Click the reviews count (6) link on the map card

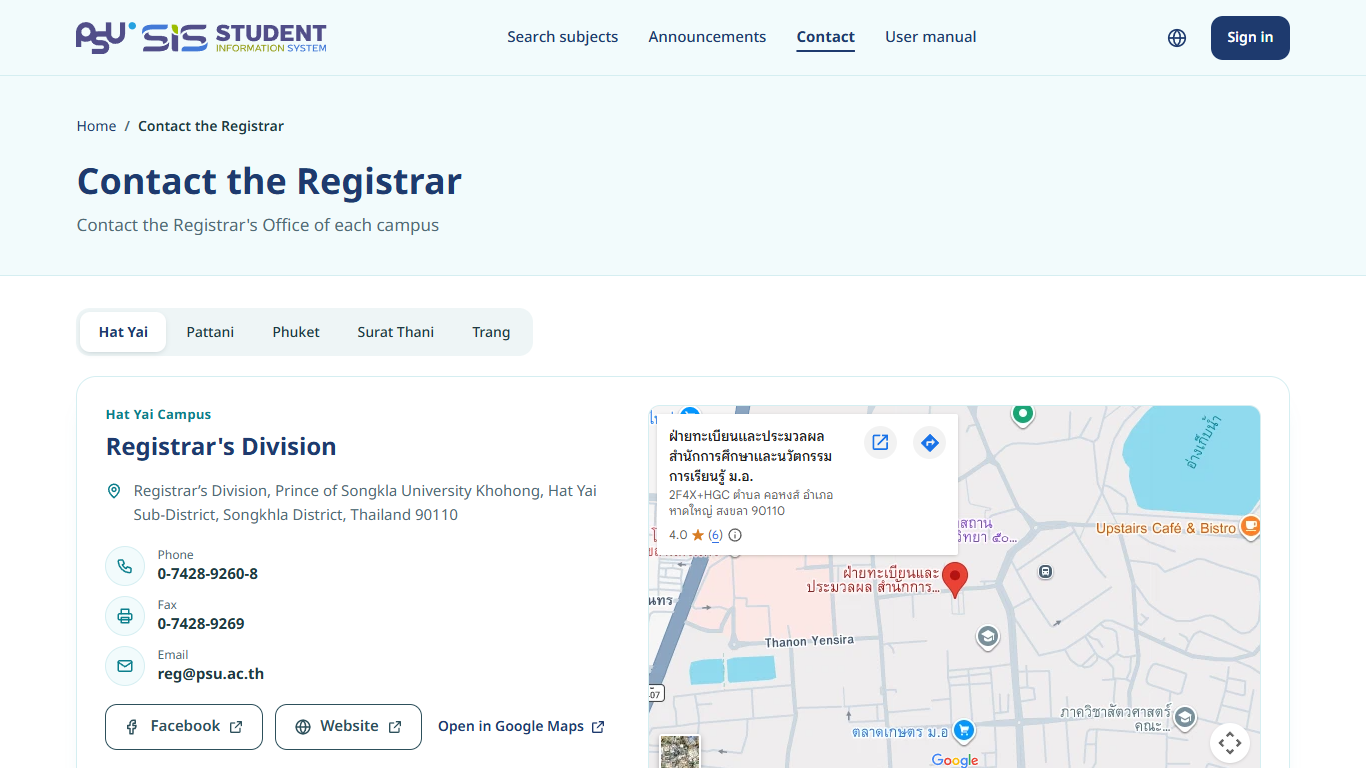[x=715, y=535]
